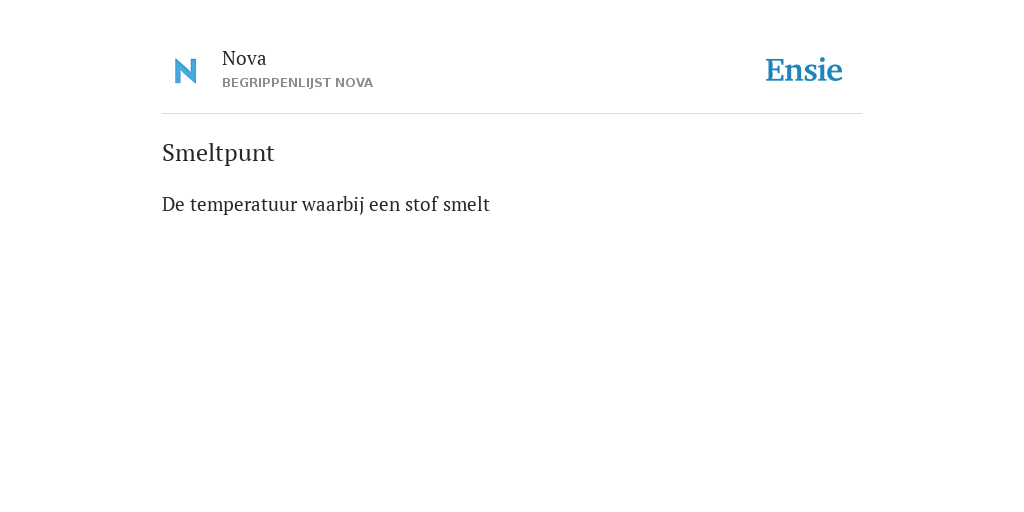Screen dimensions: 1024x512
Task: Click the word "De" starting the definition
Action: [x=174, y=204]
